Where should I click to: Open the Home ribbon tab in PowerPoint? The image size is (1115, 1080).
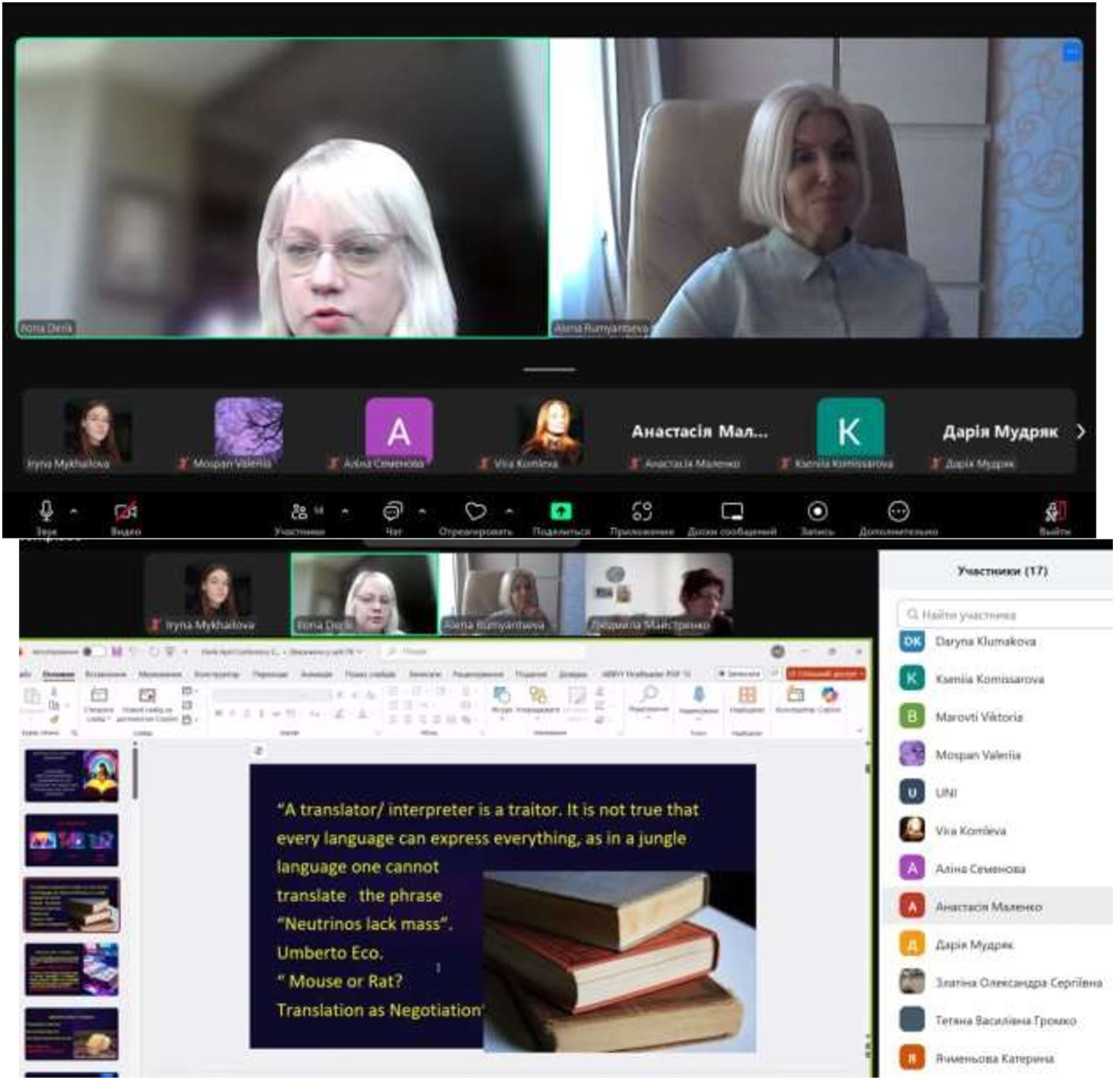click(x=58, y=673)
